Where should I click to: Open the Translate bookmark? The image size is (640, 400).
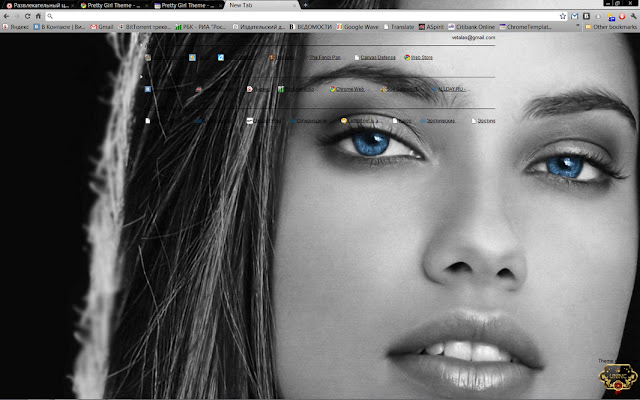point(399,27)
